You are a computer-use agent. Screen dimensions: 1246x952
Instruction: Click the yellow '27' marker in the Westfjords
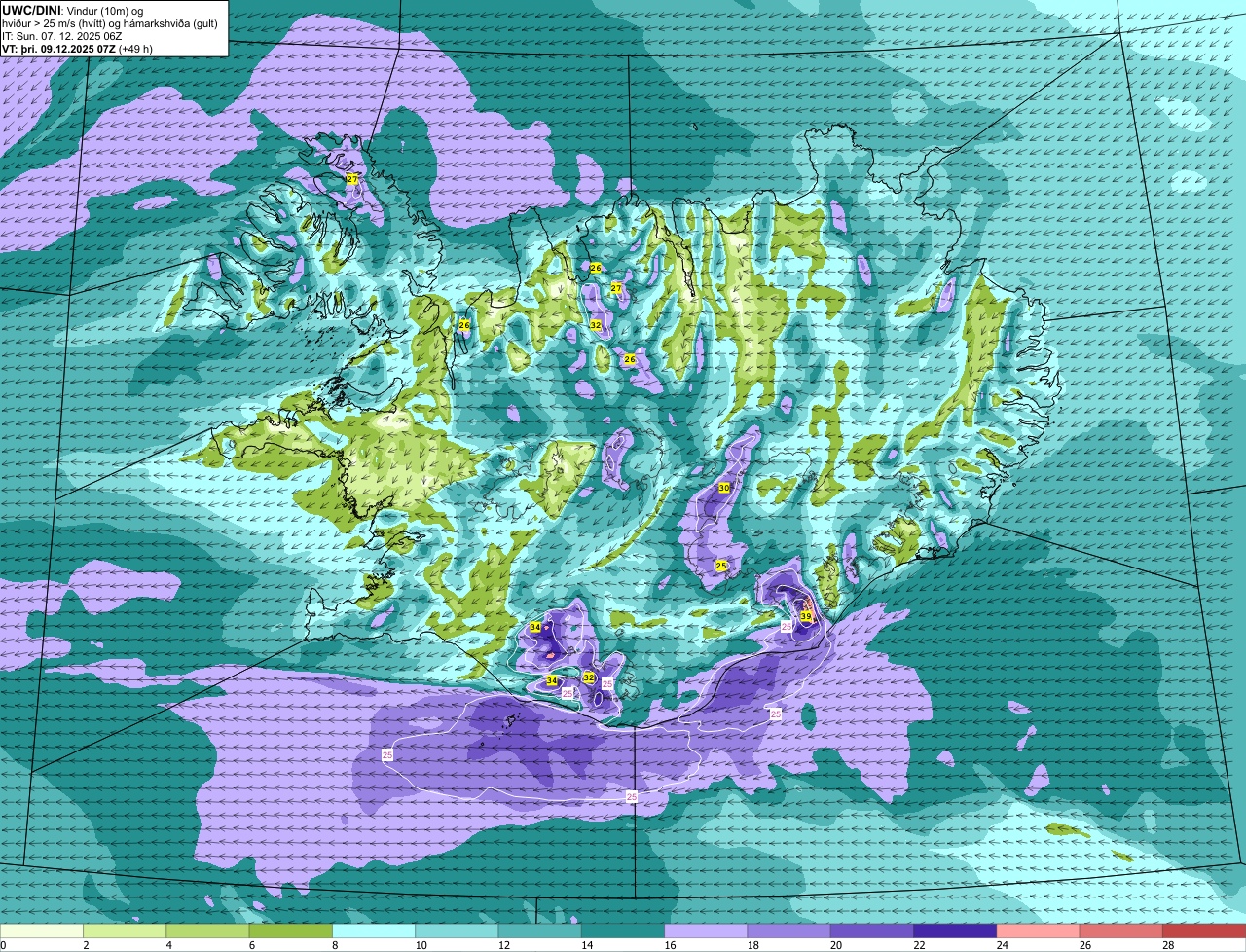[x=352, y=179]
